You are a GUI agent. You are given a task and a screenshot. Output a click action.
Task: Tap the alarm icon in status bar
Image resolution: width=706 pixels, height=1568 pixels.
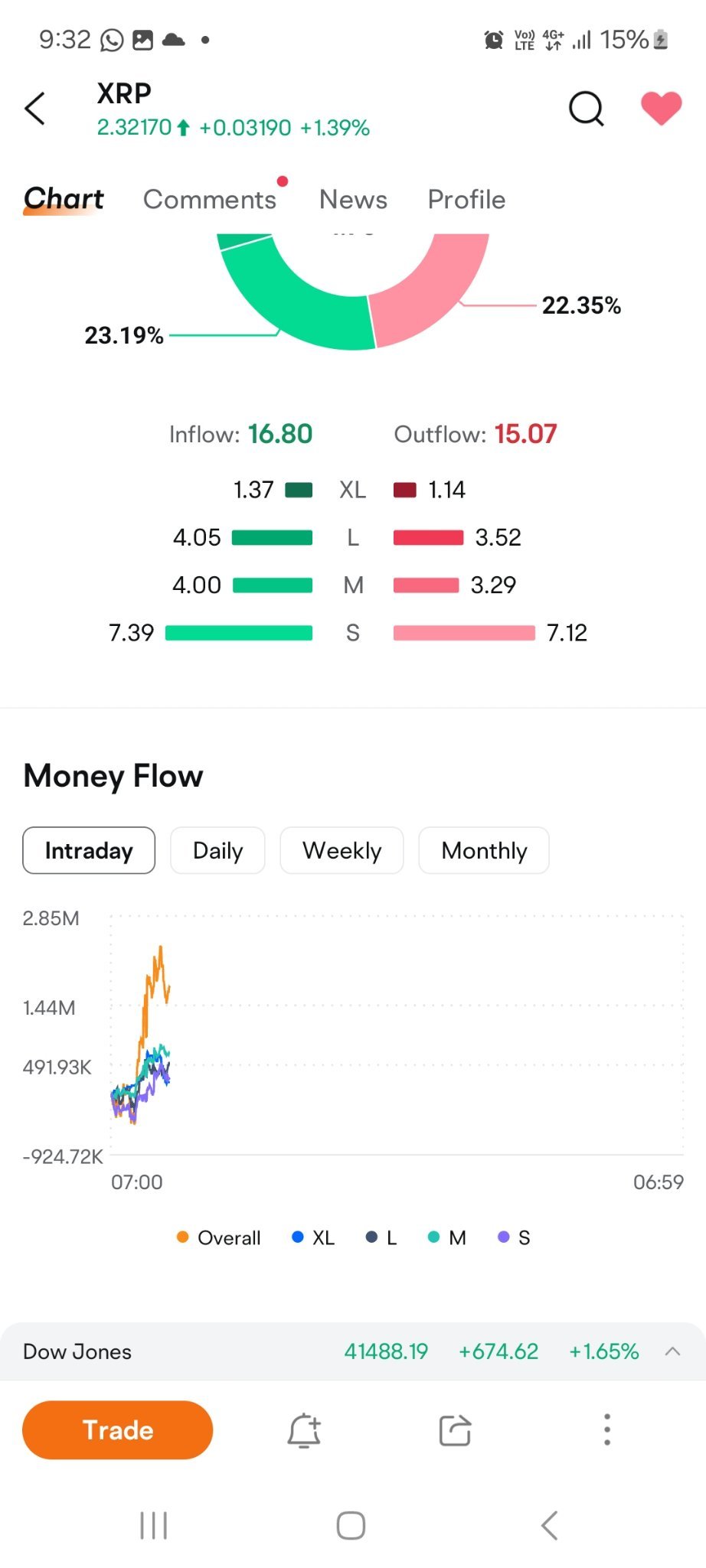(494, 40)
